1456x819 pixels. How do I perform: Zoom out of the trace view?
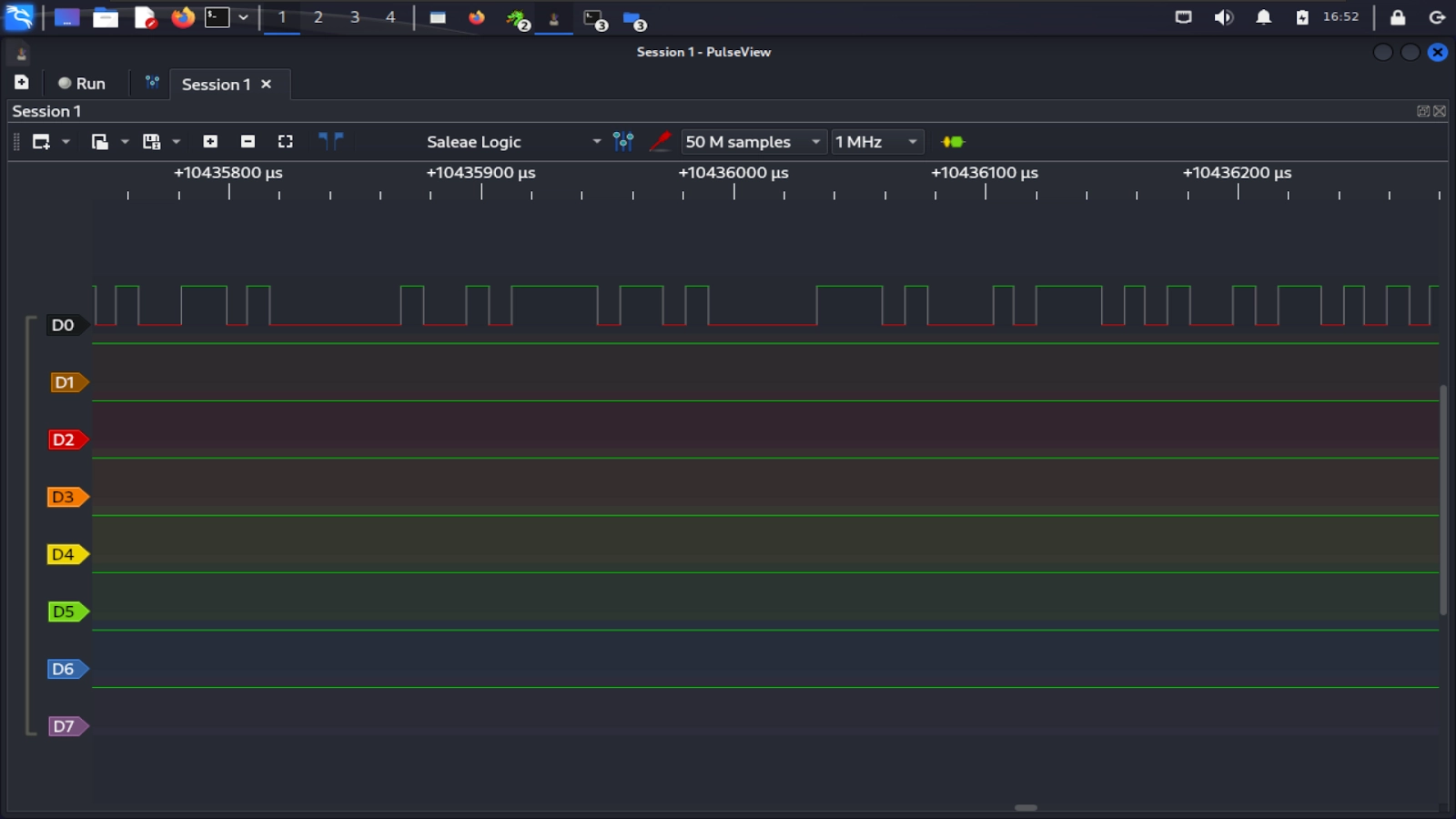tap(248, 141)
